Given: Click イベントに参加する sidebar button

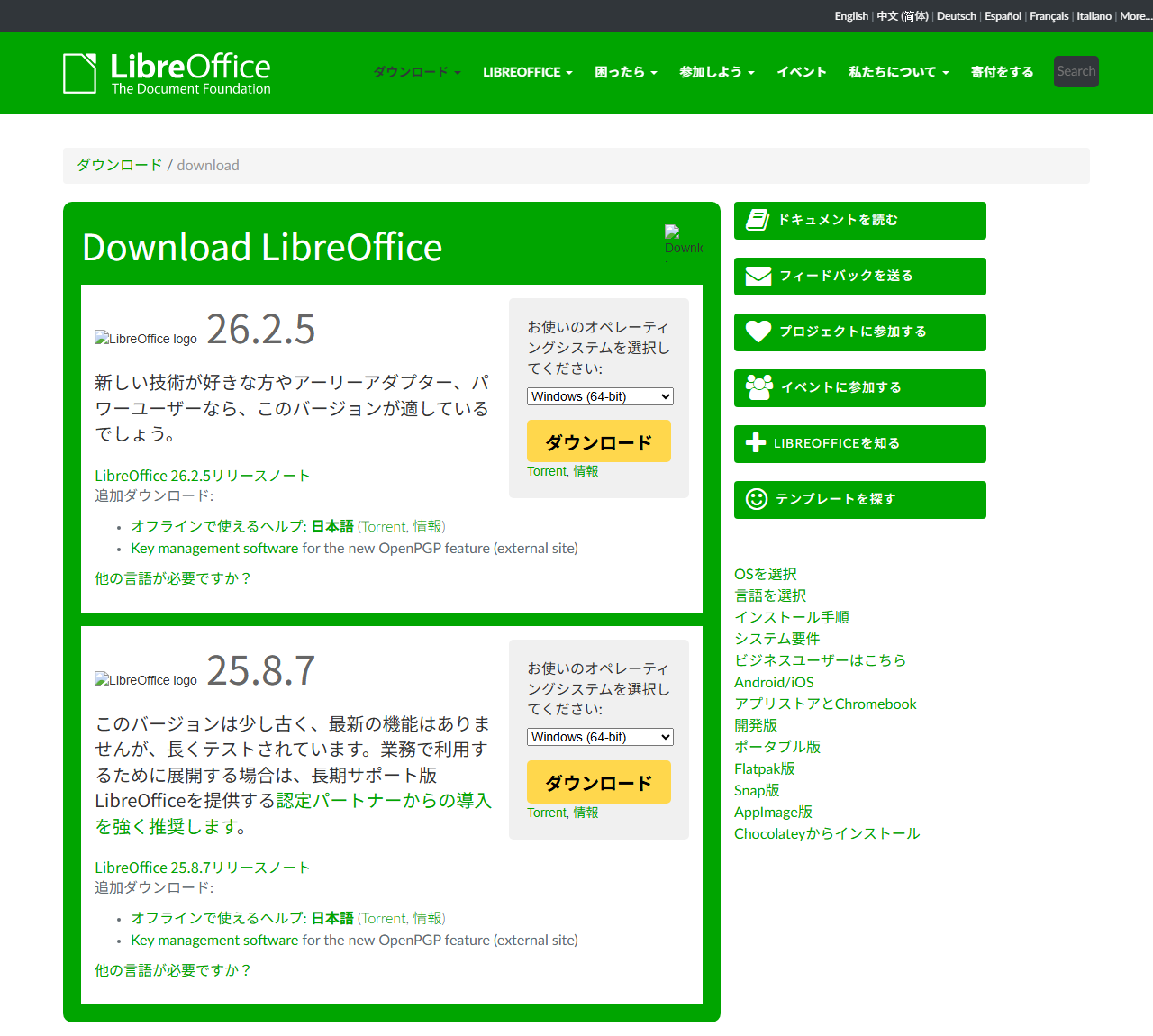Looking at the screenshot, I should 860,388.
